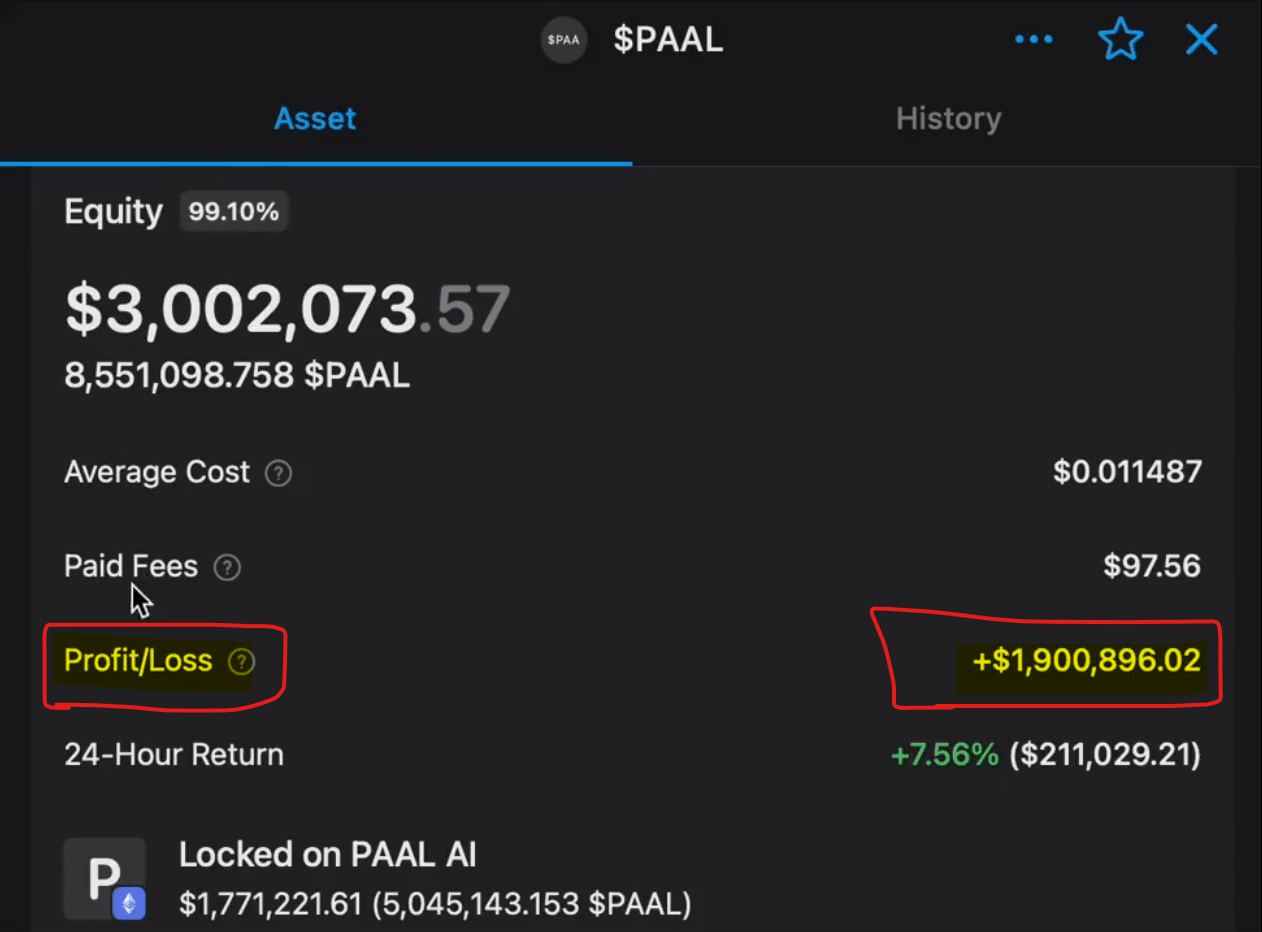1262x932 pixels.
Task: Click Paid Fees help question icon
Action: pos(228,568)
